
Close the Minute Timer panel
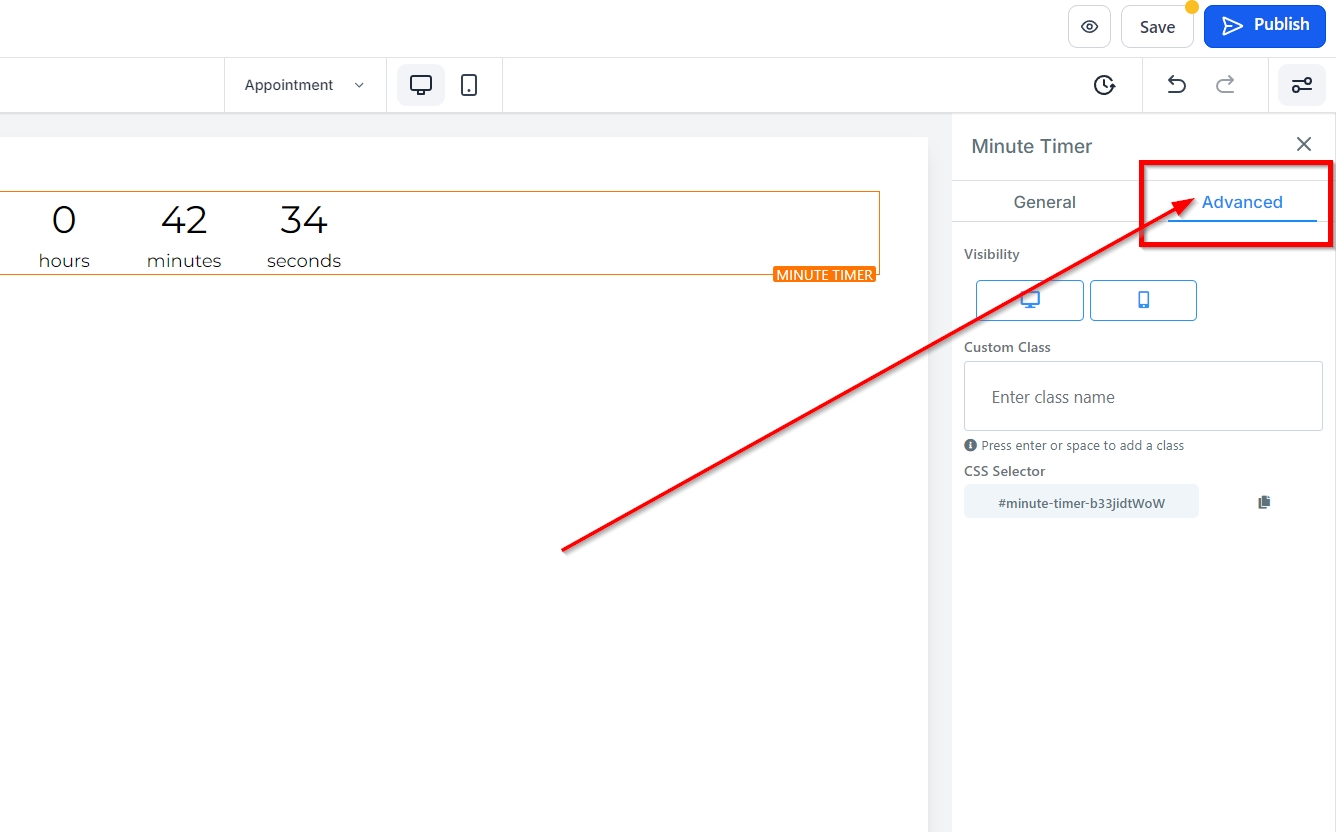pos(1304,145)
